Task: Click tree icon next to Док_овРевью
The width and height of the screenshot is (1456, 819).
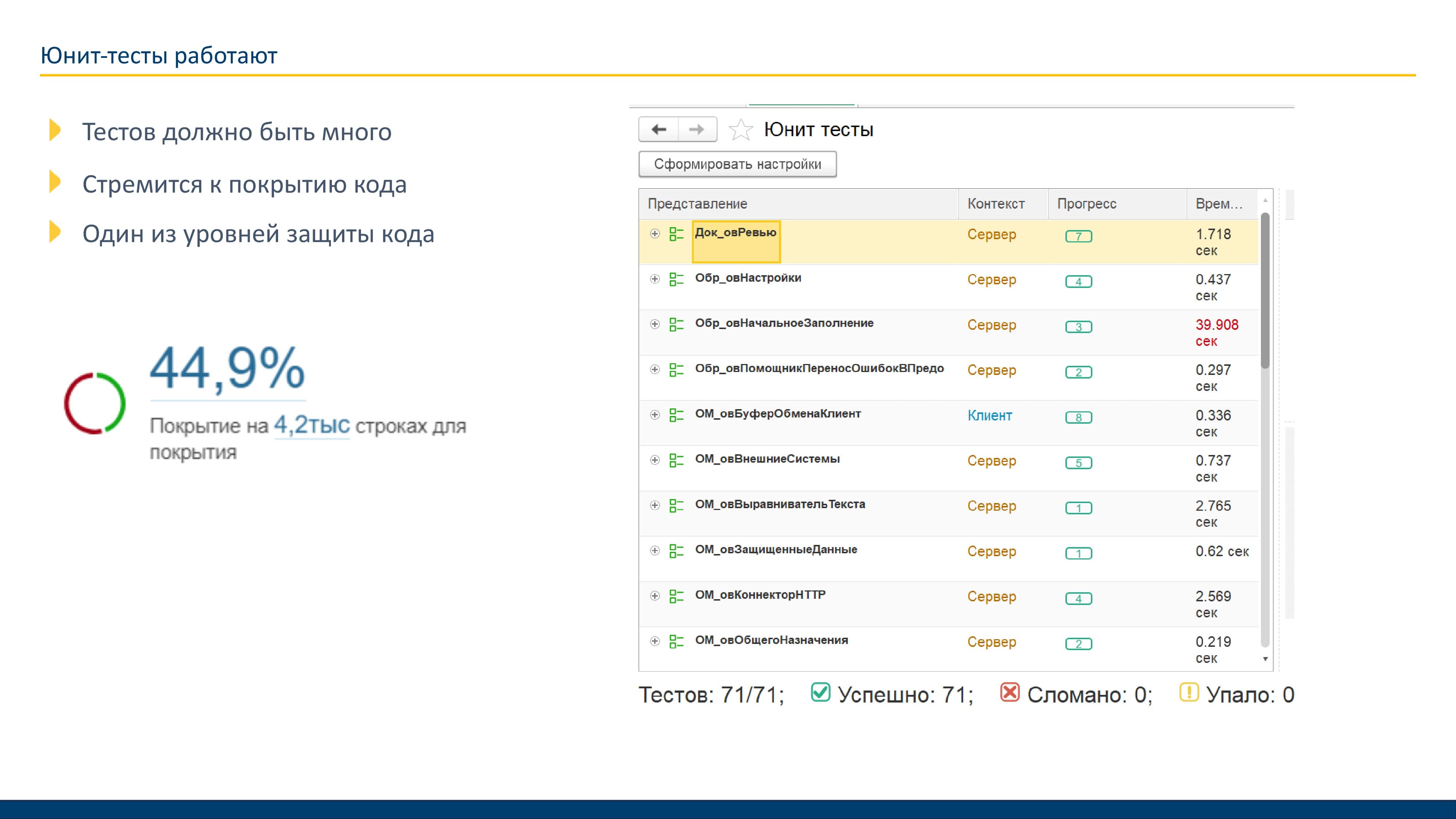Action: click(x=676, y=234)
